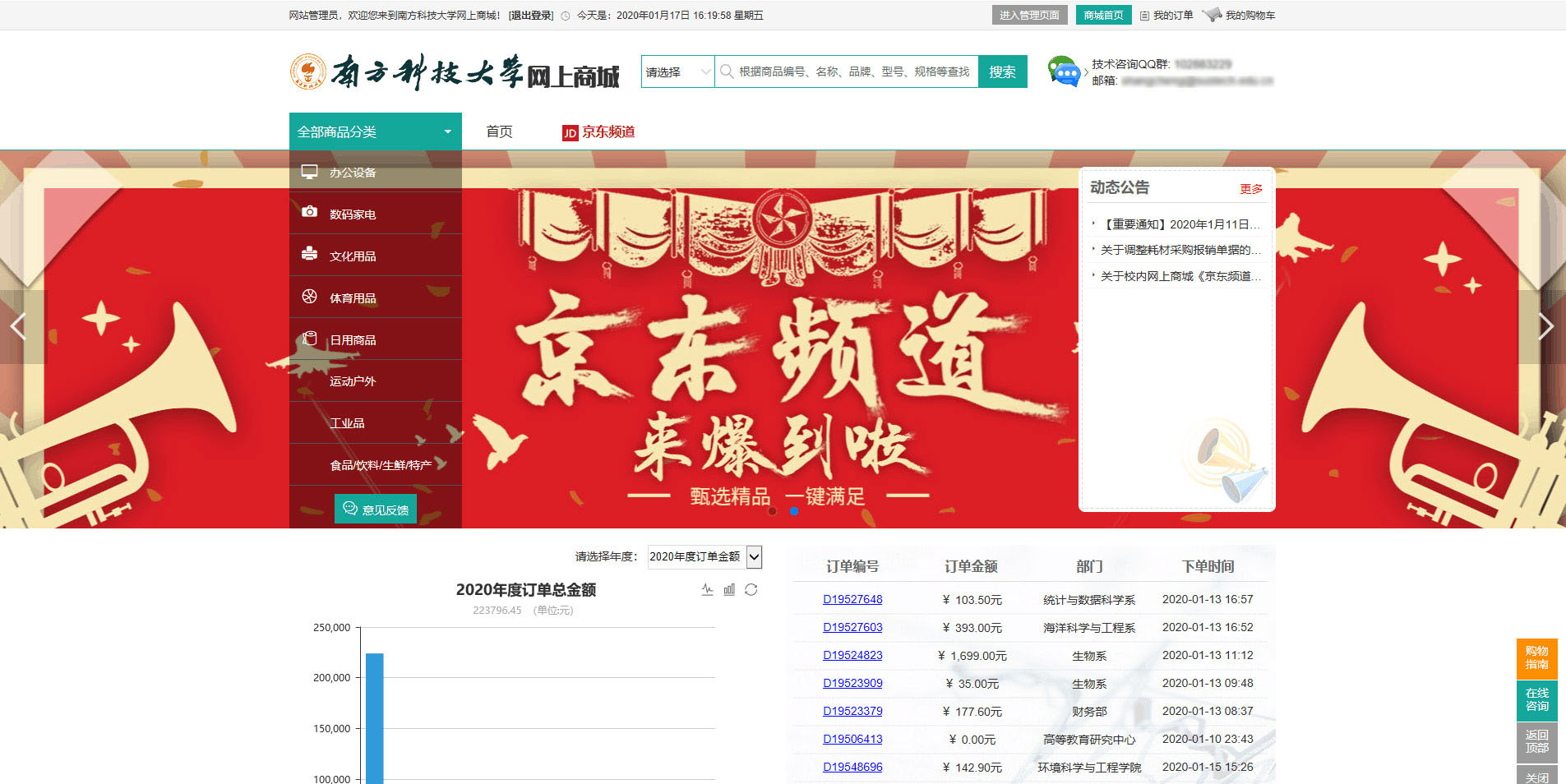This screenshot has height=784, width=1566.
Task: Click the chart refresh icon
Action: tap(751, 589)
